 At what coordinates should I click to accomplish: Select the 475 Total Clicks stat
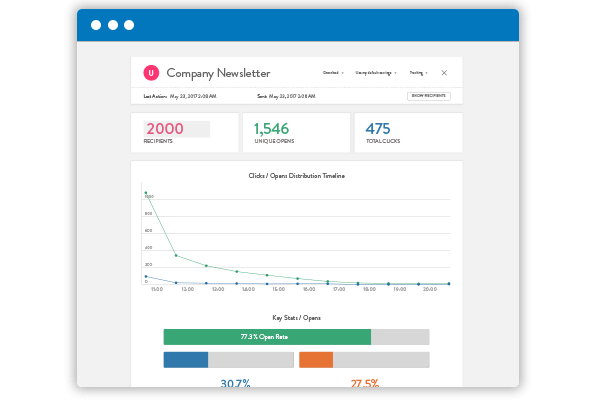(408, 132)
